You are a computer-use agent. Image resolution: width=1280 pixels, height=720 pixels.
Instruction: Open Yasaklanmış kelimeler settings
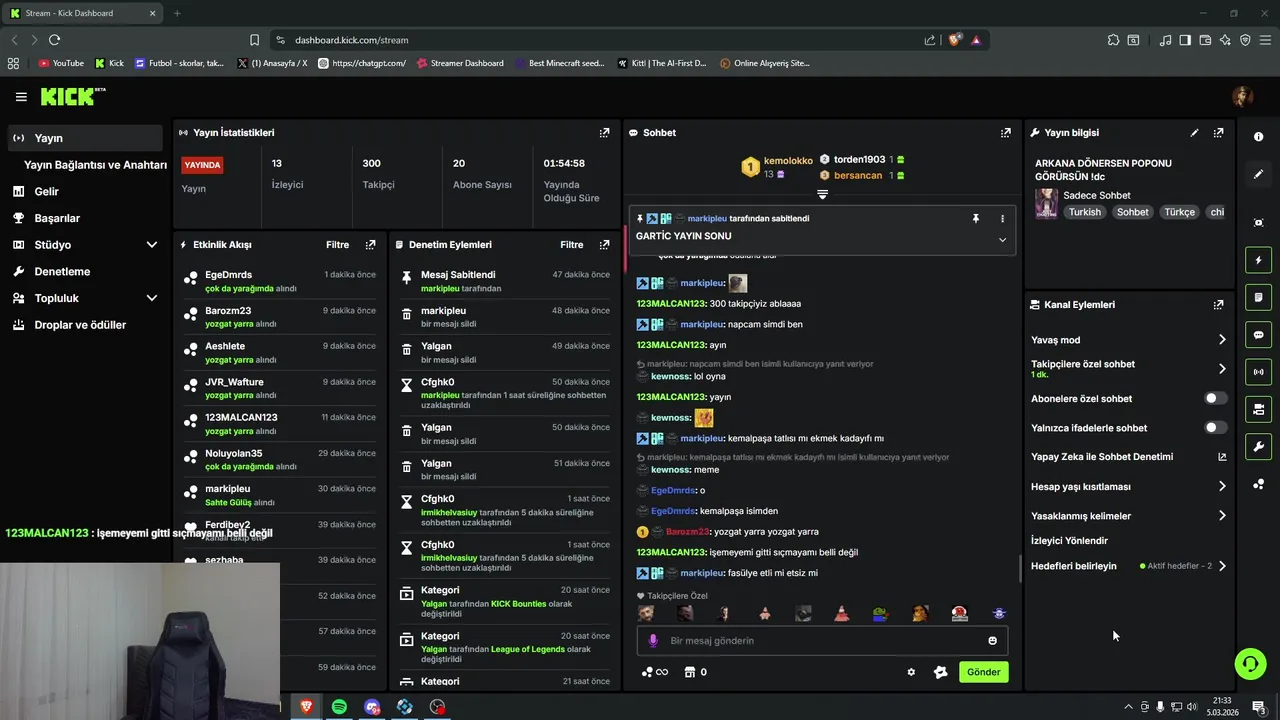coord(1128,516)
